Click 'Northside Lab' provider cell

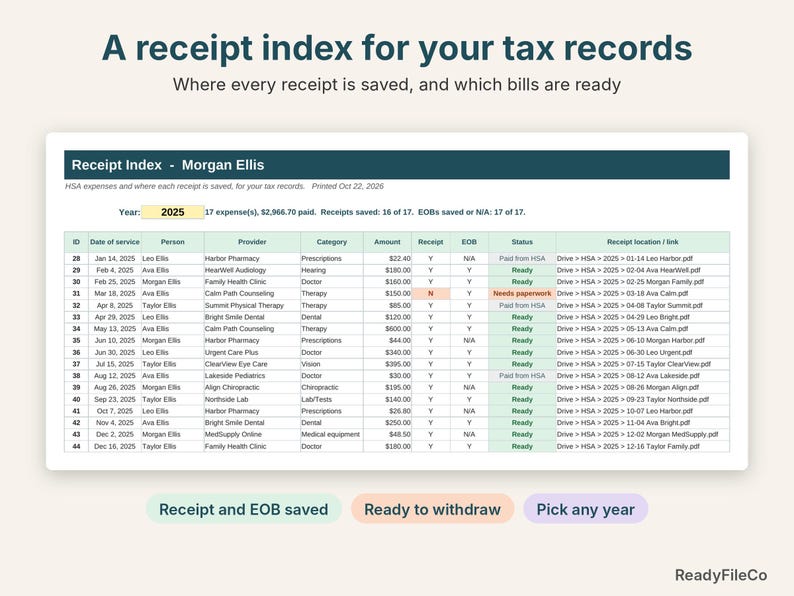point(252,400)
